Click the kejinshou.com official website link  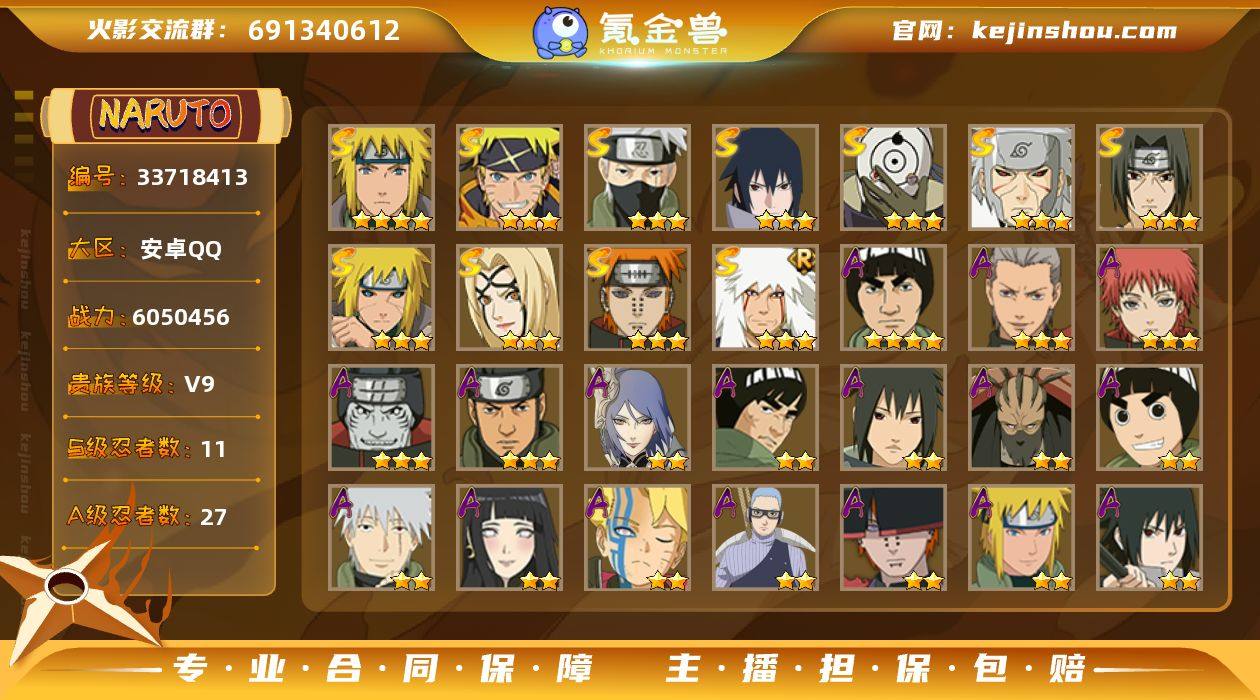click(1075, 30)
